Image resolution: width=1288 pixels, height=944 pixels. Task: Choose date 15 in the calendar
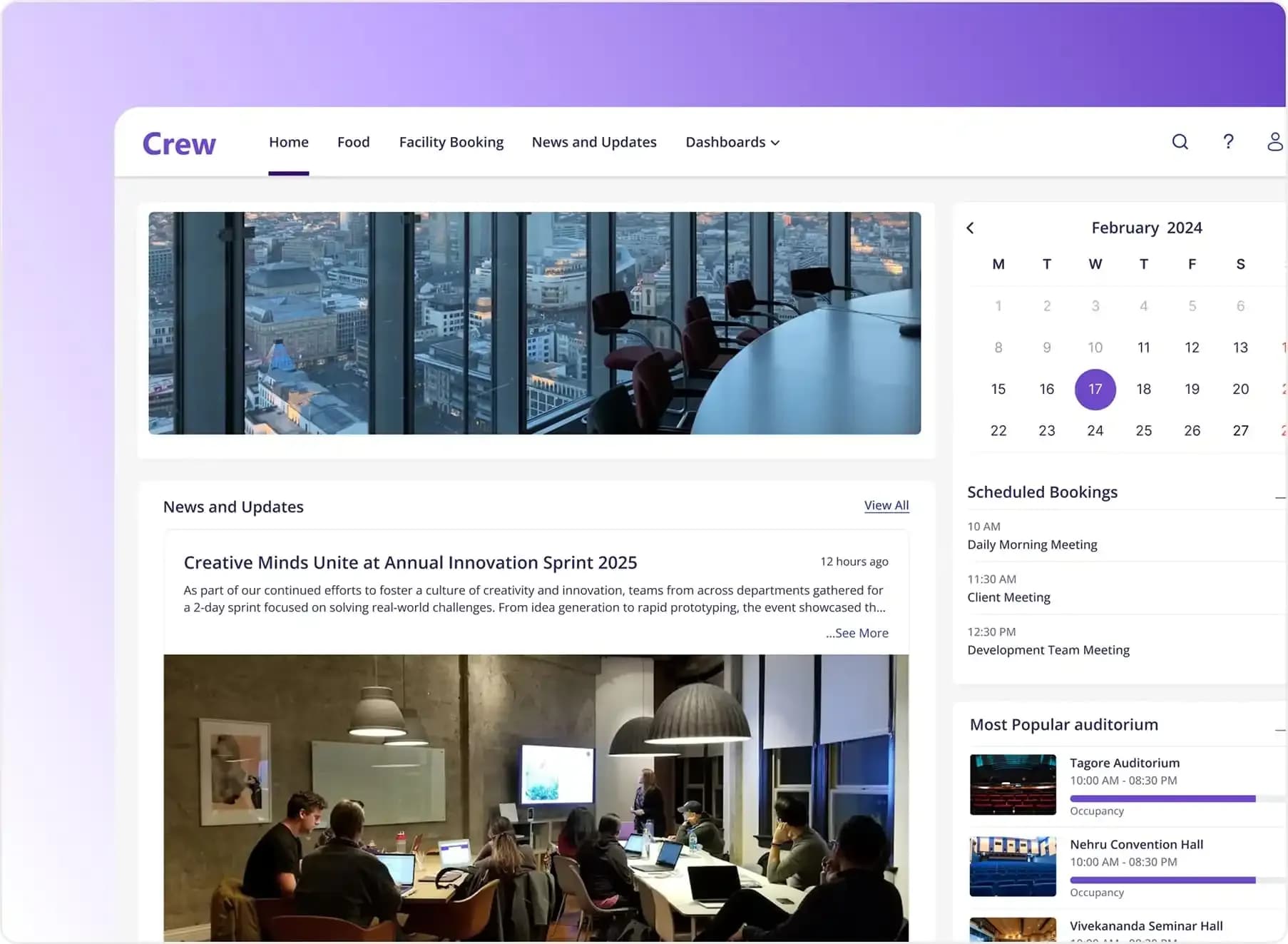pyautogui.click(x=998, y=389)
